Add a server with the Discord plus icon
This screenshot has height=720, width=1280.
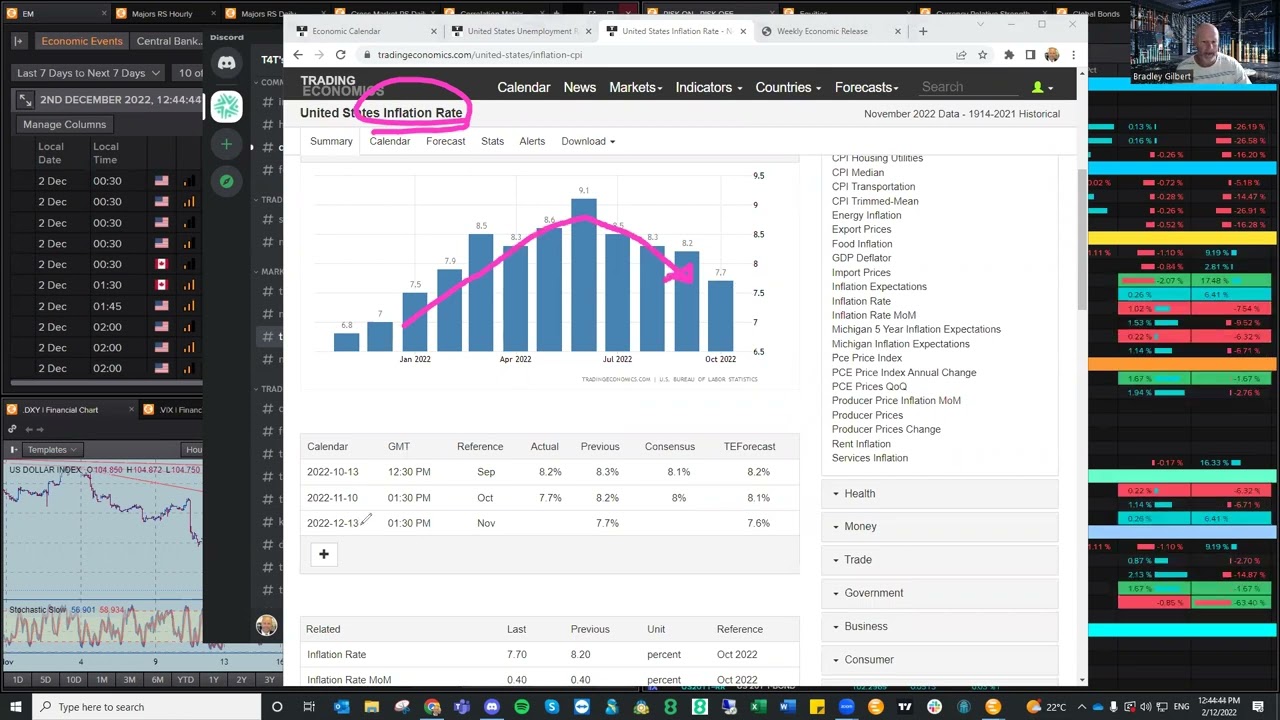click(x=227, y=145)
